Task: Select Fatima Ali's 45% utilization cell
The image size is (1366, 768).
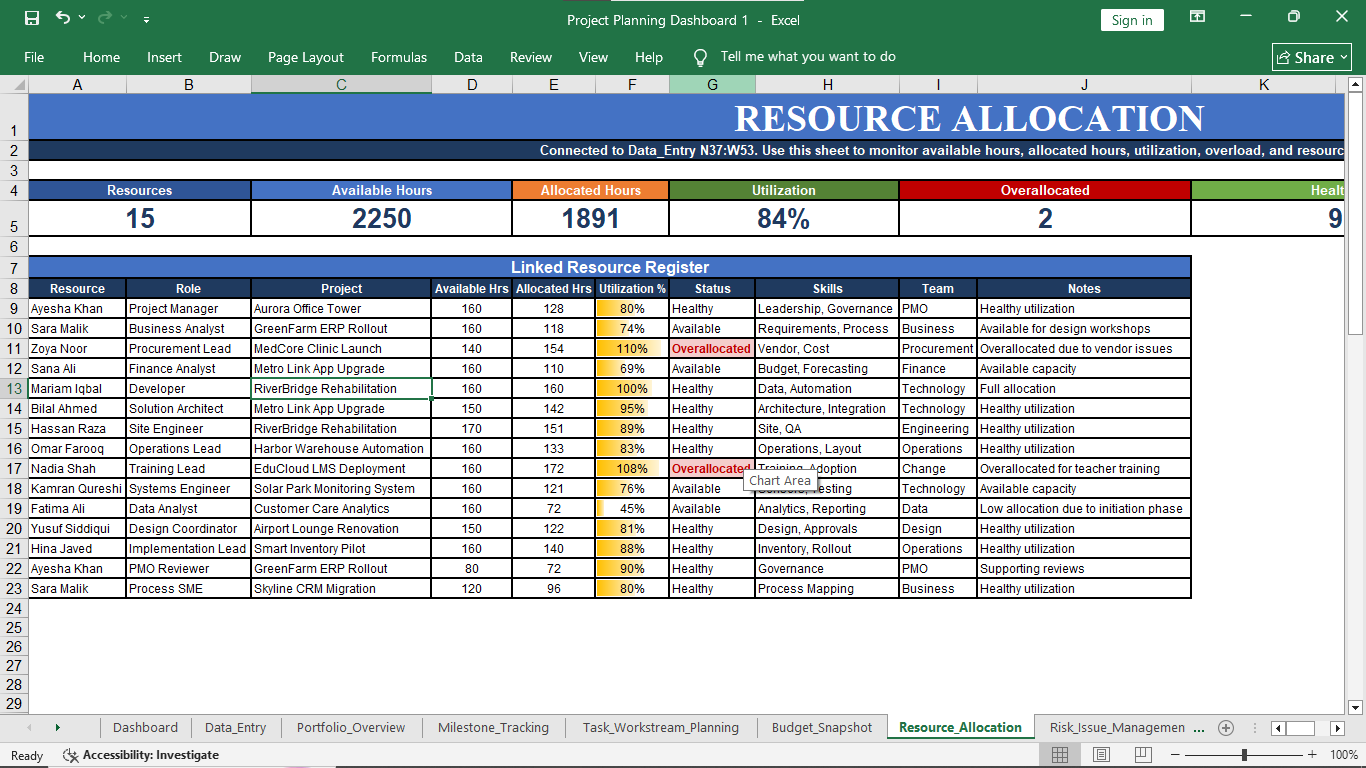Action: pos(632,509)
